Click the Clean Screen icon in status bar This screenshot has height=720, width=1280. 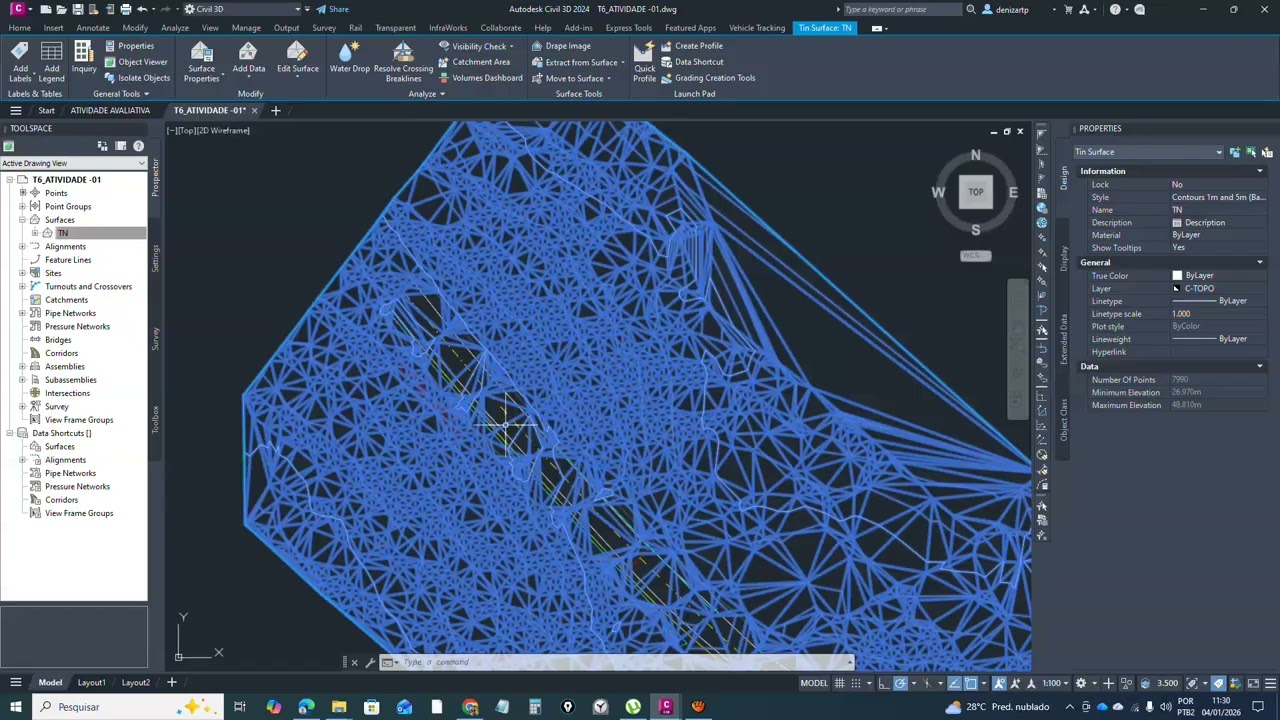tap(1254, 683)
